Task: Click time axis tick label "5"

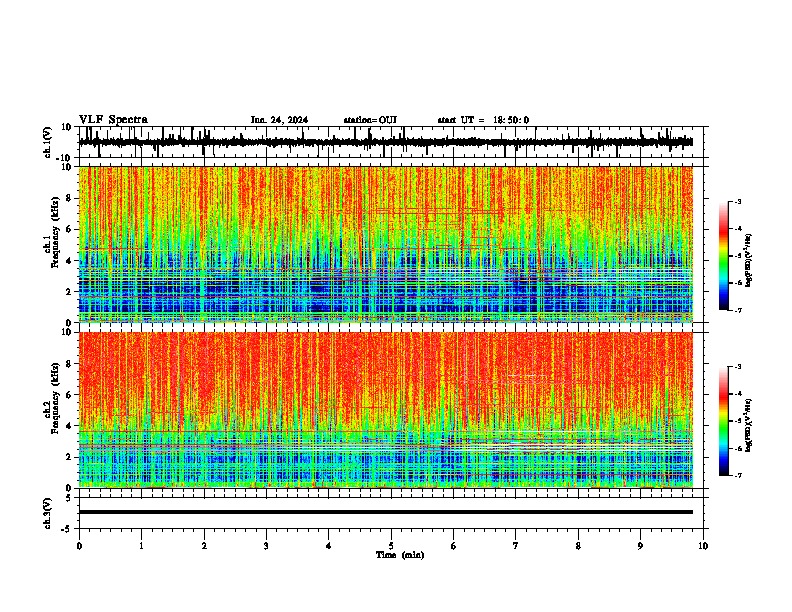Action: point(391,546)
